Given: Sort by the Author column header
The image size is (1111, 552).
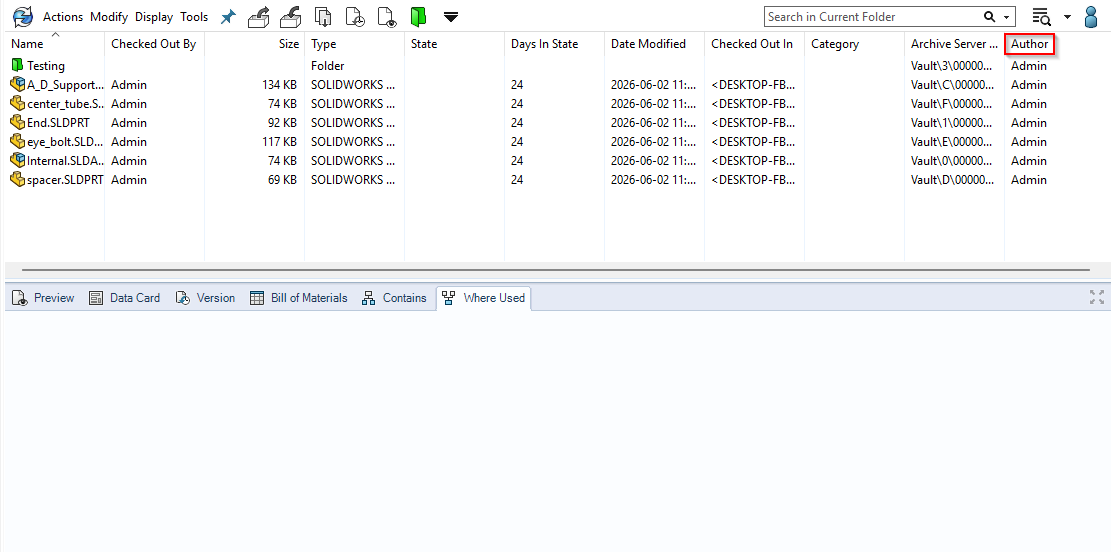Looking at the screenshot, I should pyautogui.click(x=1030, y=44).
